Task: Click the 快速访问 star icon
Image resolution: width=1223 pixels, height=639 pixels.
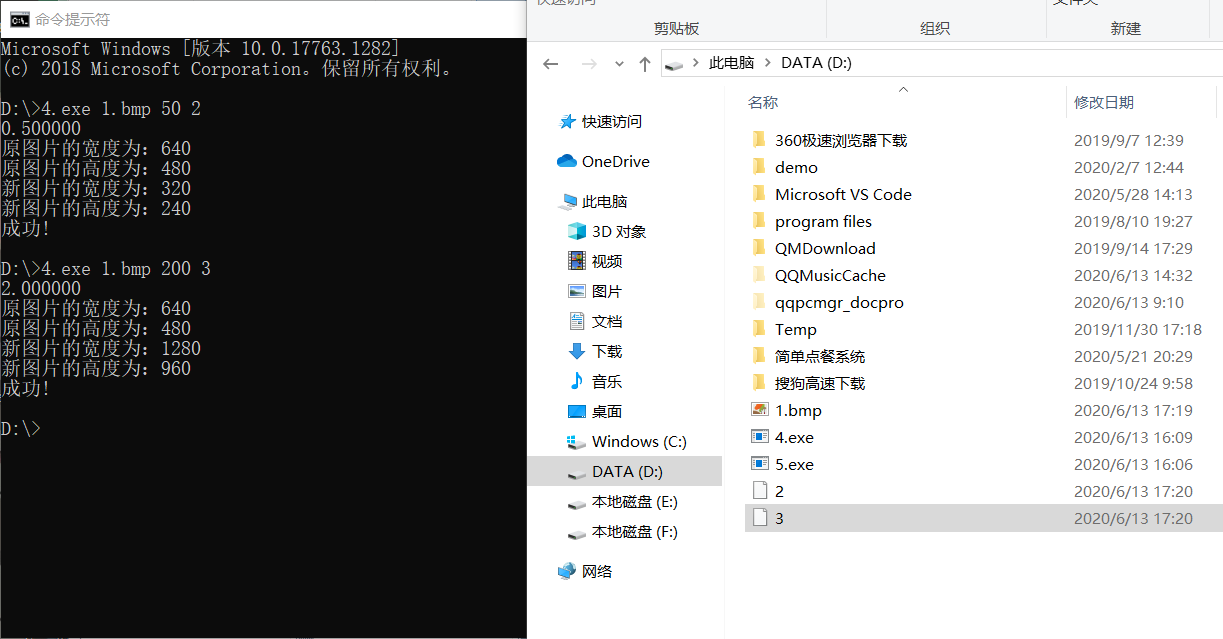Action: [567, 121]
